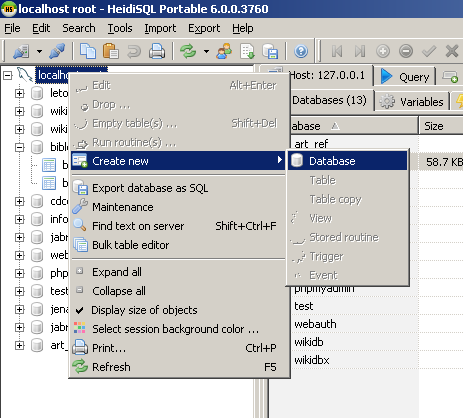Viewport: 463px width, 418px height.
Task: Toggle Display size of objects checkmark item
Action: (177, 310)
